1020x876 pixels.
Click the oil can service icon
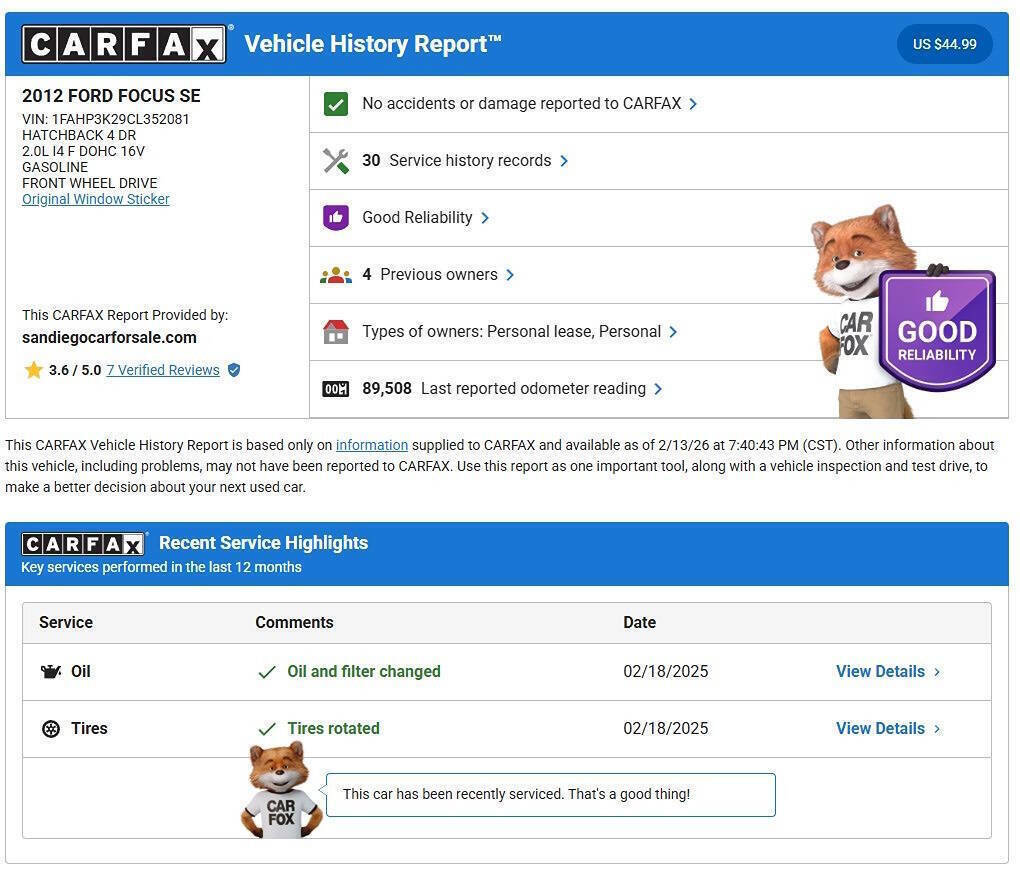tap(51, 672)
